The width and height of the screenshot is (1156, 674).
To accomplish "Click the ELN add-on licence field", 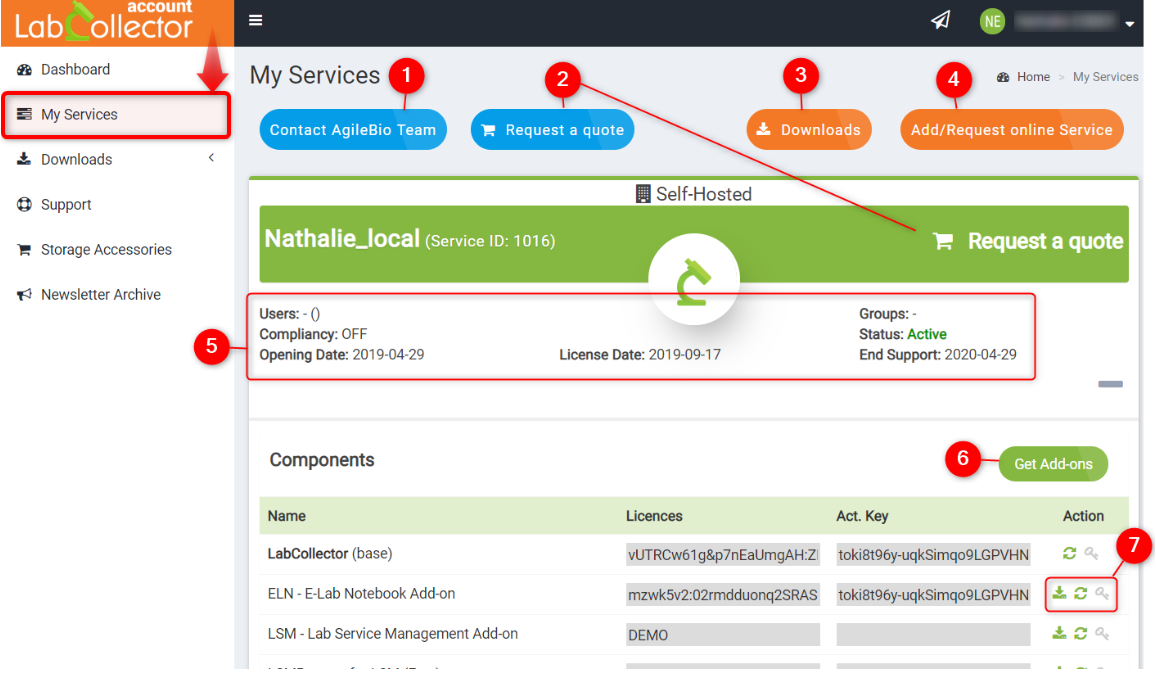I will point(722,594).
